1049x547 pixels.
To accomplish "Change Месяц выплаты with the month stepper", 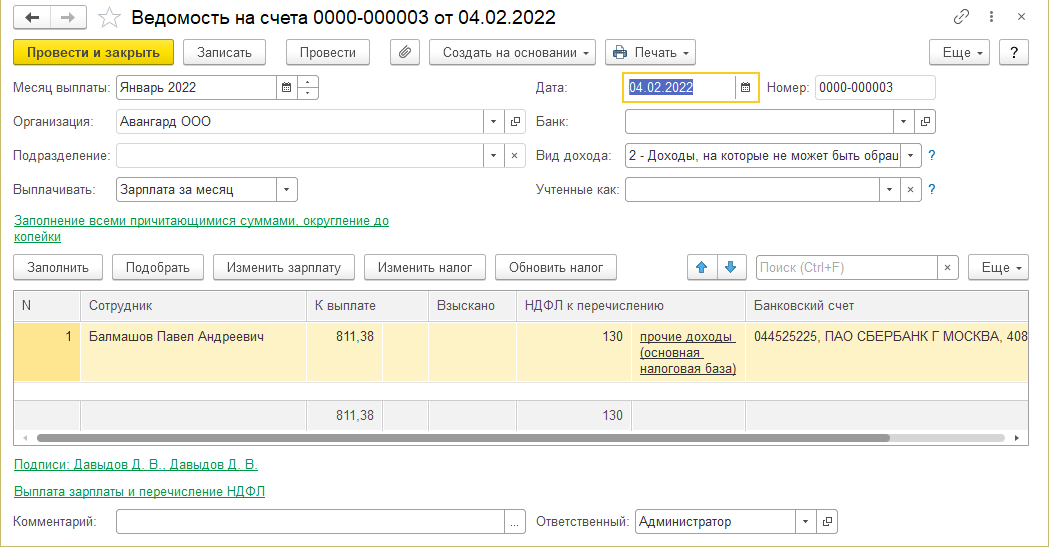I will [x=307, y=88].
